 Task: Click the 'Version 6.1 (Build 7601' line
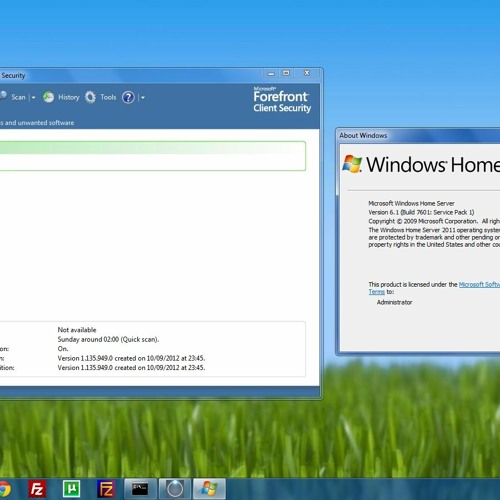point(421,212)
